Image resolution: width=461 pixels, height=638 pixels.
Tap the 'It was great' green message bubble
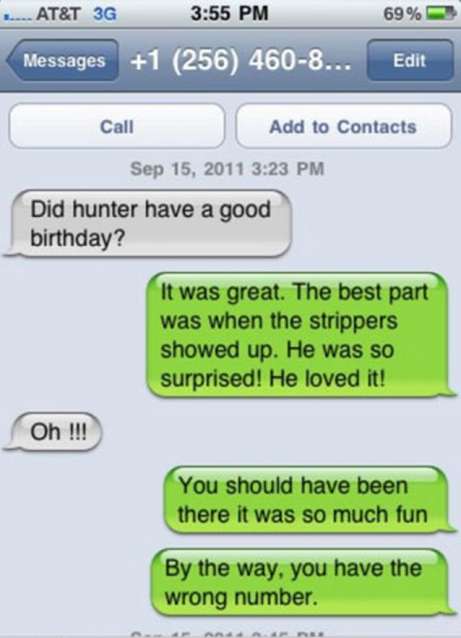point(300,335)
